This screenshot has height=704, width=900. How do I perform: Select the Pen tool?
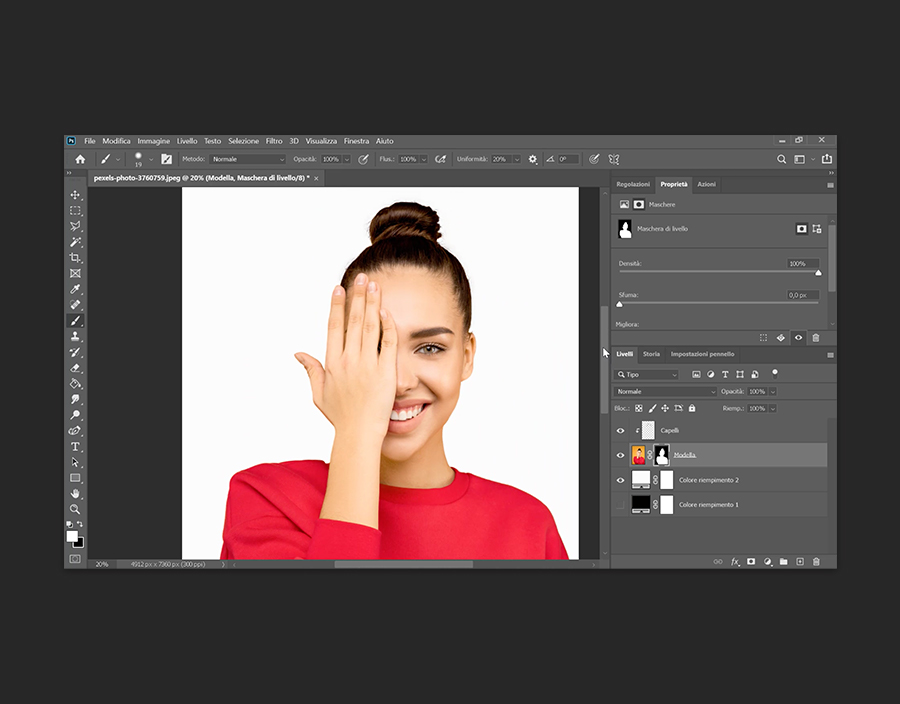75,430
